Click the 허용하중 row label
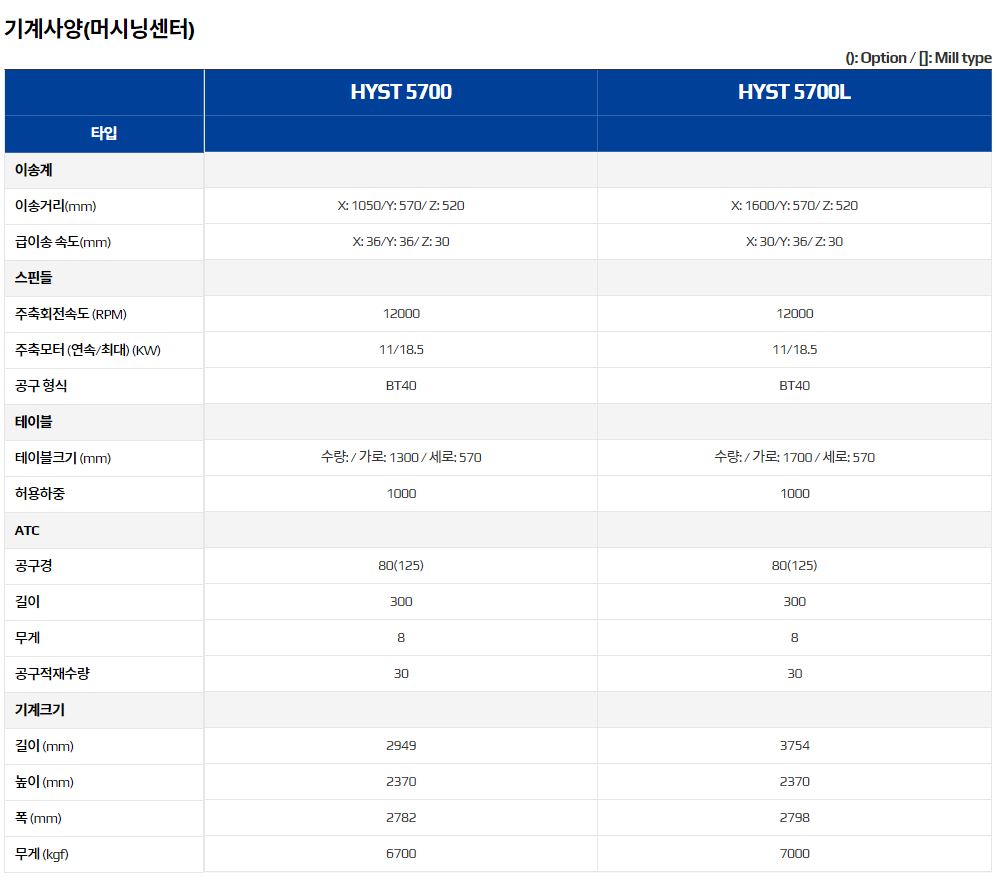The image size is (997, 892). coord(40,494)
